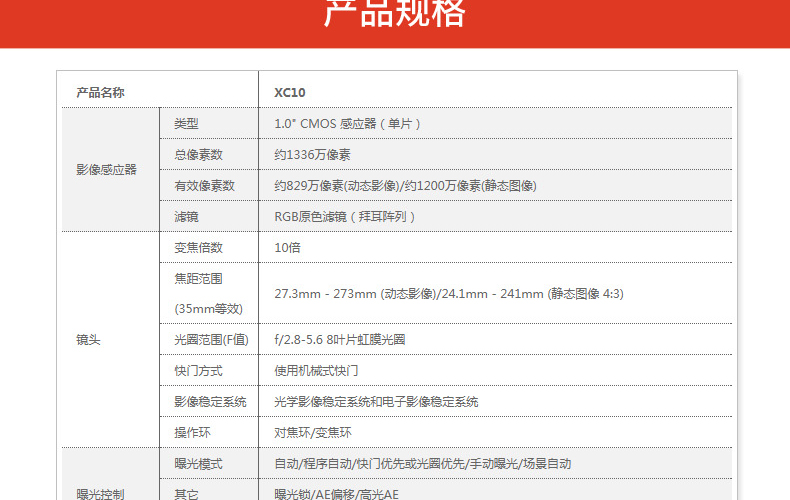Click the 曝光锁/AE偏移/高光AE value
This screenshot has height=500, width=790.
pos(337,494)
